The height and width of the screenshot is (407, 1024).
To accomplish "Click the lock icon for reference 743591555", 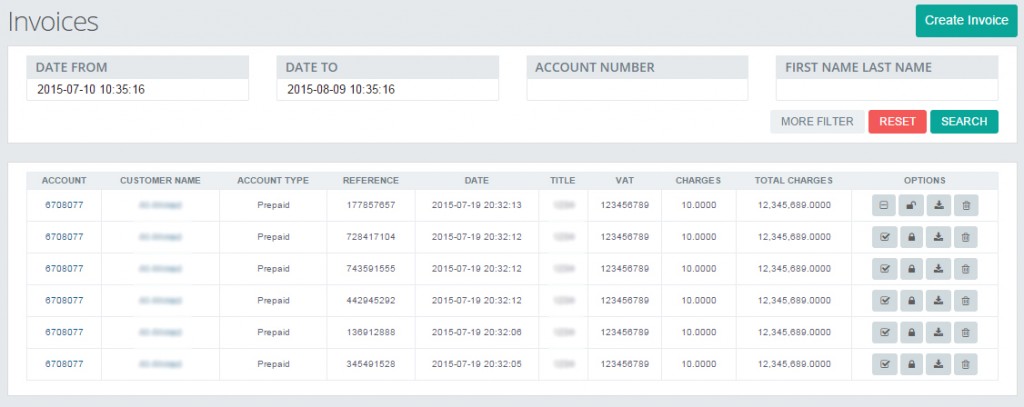I will pos(911,269).
